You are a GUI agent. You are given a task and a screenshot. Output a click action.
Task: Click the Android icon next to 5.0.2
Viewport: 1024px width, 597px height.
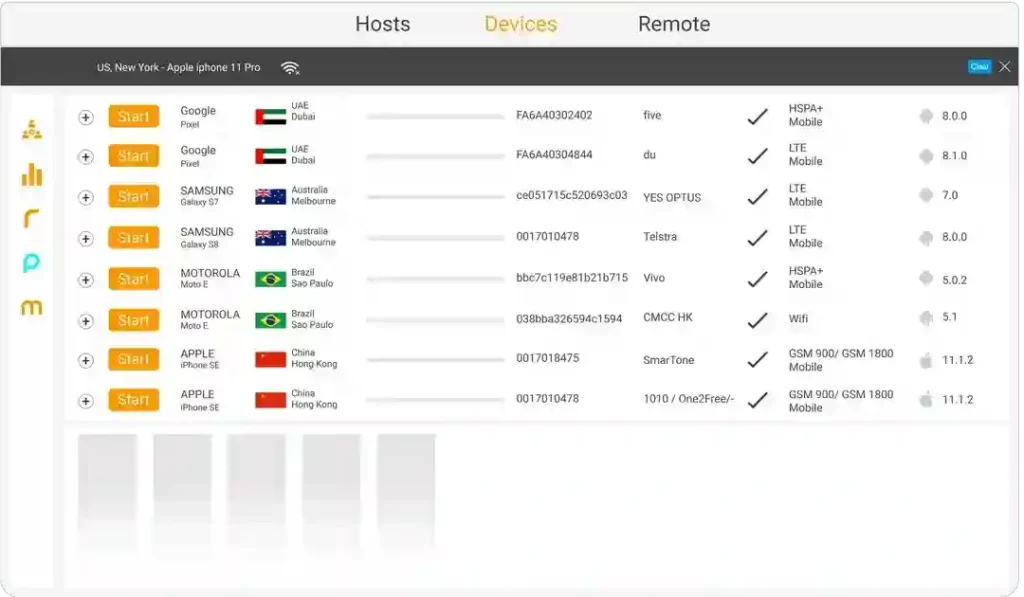pos(926,279)
